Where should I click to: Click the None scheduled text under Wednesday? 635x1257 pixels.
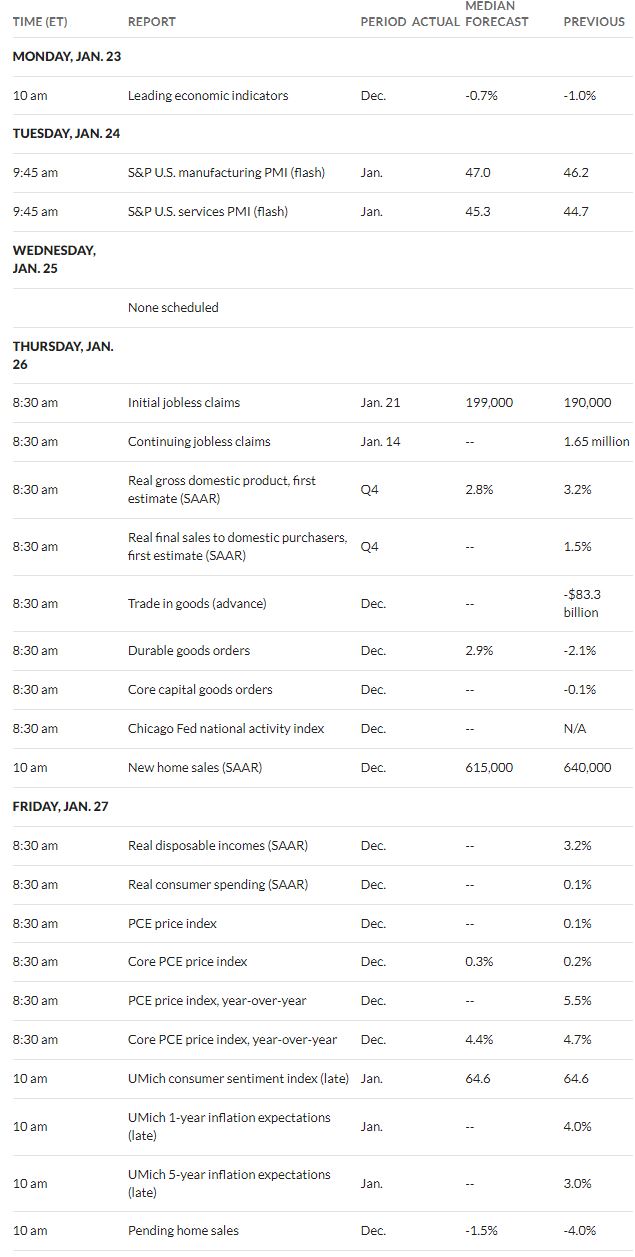click(173, 307)
